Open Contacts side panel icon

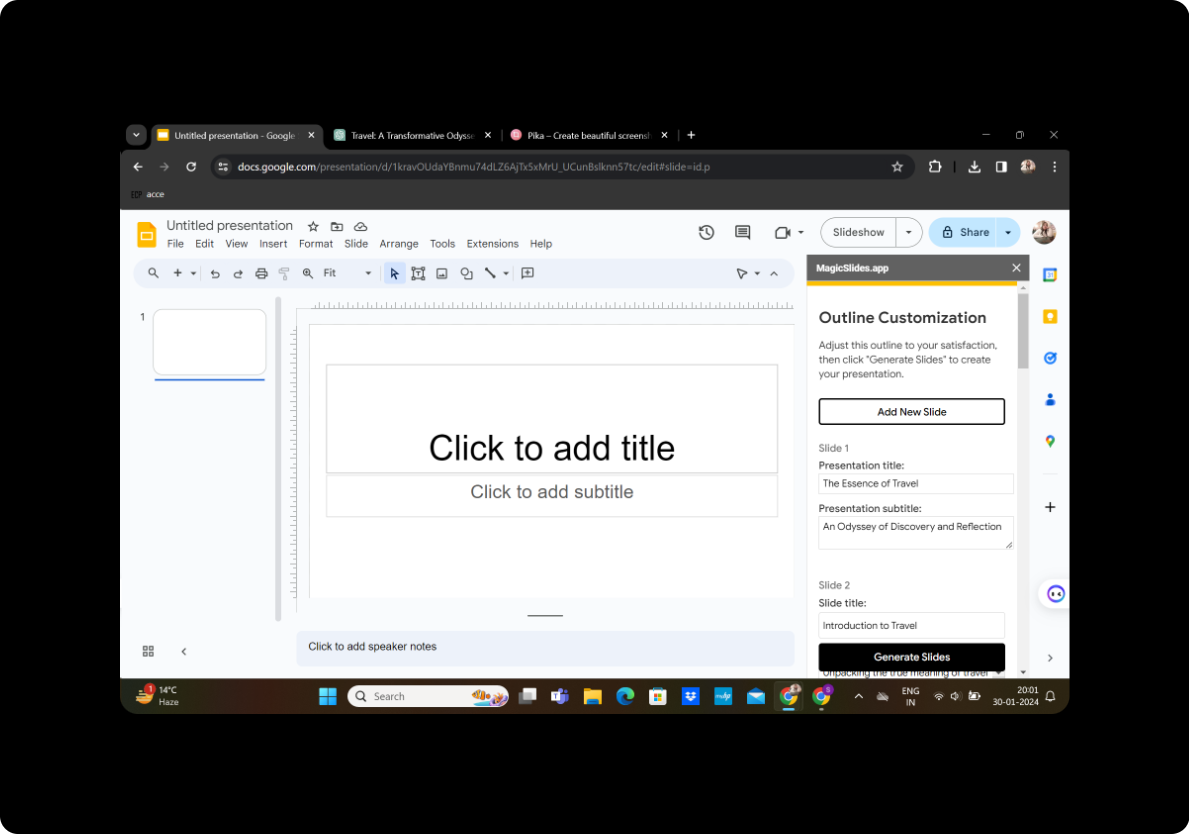[1050, 400]
